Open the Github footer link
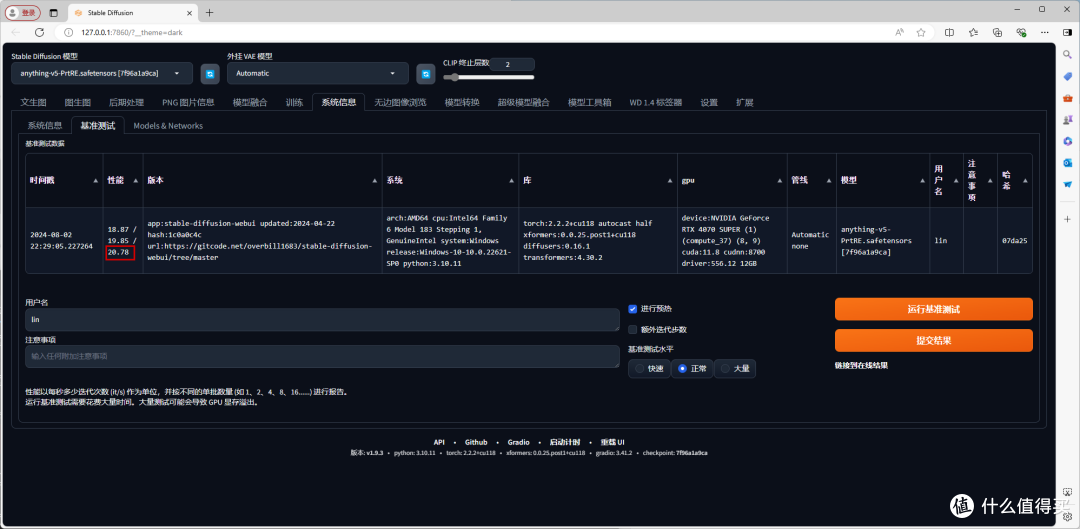Screen dimensions: 1080x529 tap(476, 442)
